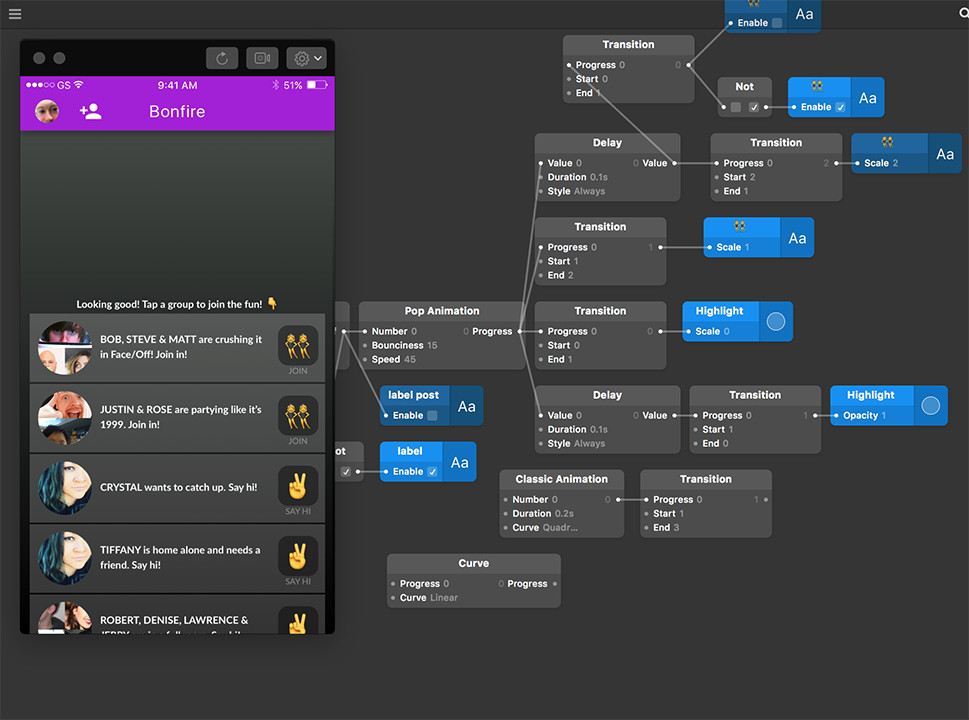
Task: Uncheck the Enable box on label patch
Action: tap(432, 471)
